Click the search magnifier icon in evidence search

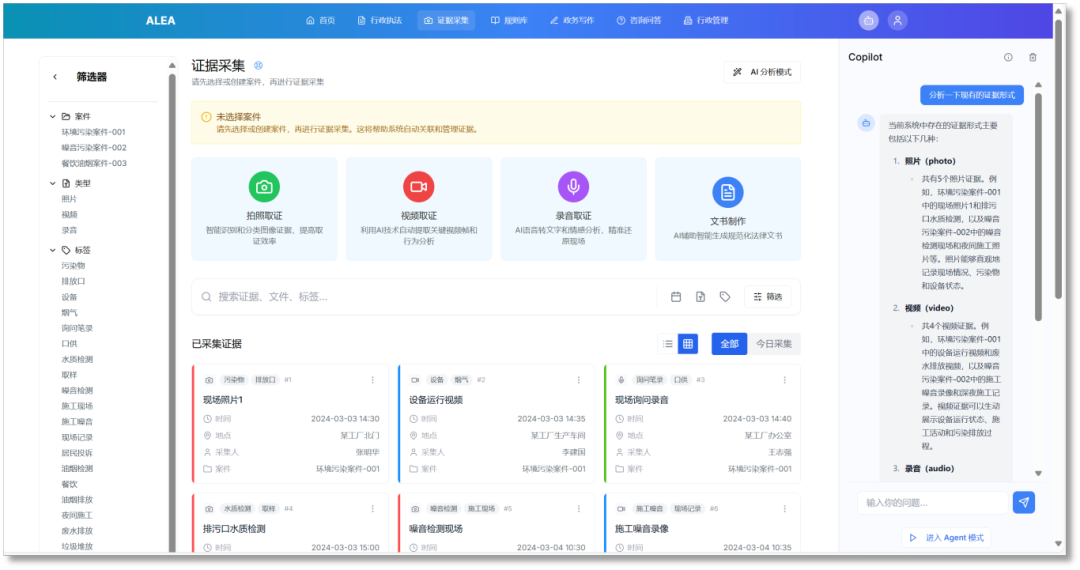(x=206, y=297)
